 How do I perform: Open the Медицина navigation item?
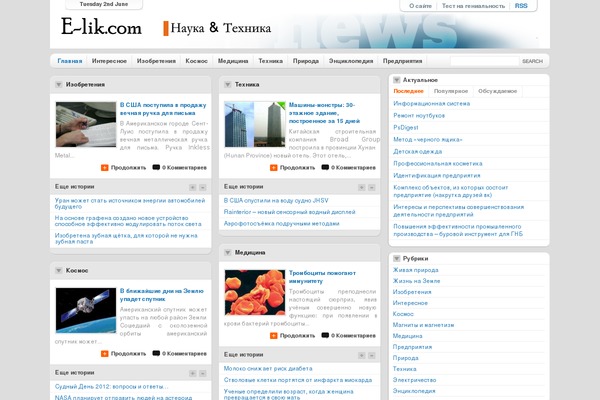233,61
